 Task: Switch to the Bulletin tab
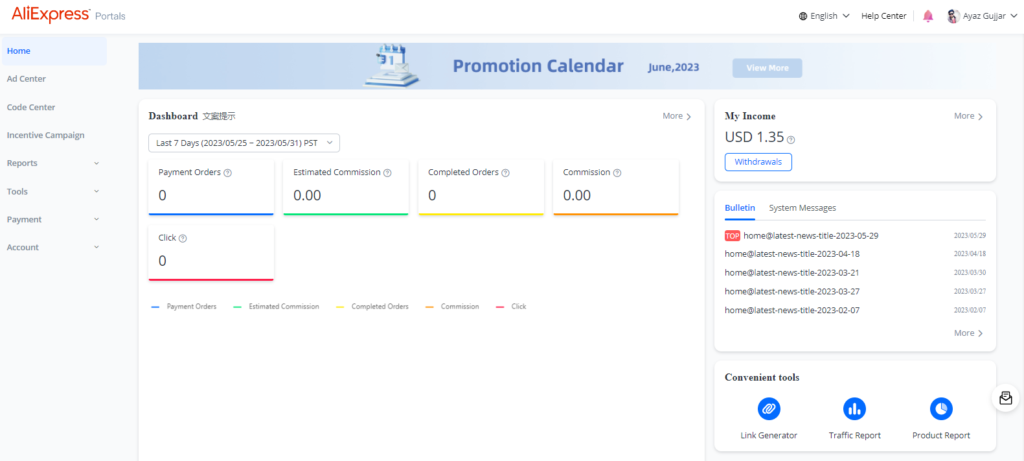coord(740,208)
